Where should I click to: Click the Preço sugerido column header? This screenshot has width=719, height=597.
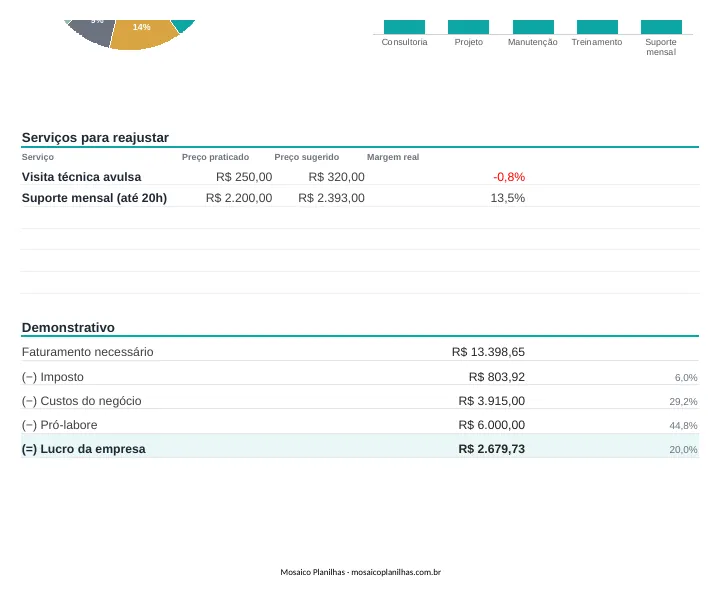coord(307,157)
